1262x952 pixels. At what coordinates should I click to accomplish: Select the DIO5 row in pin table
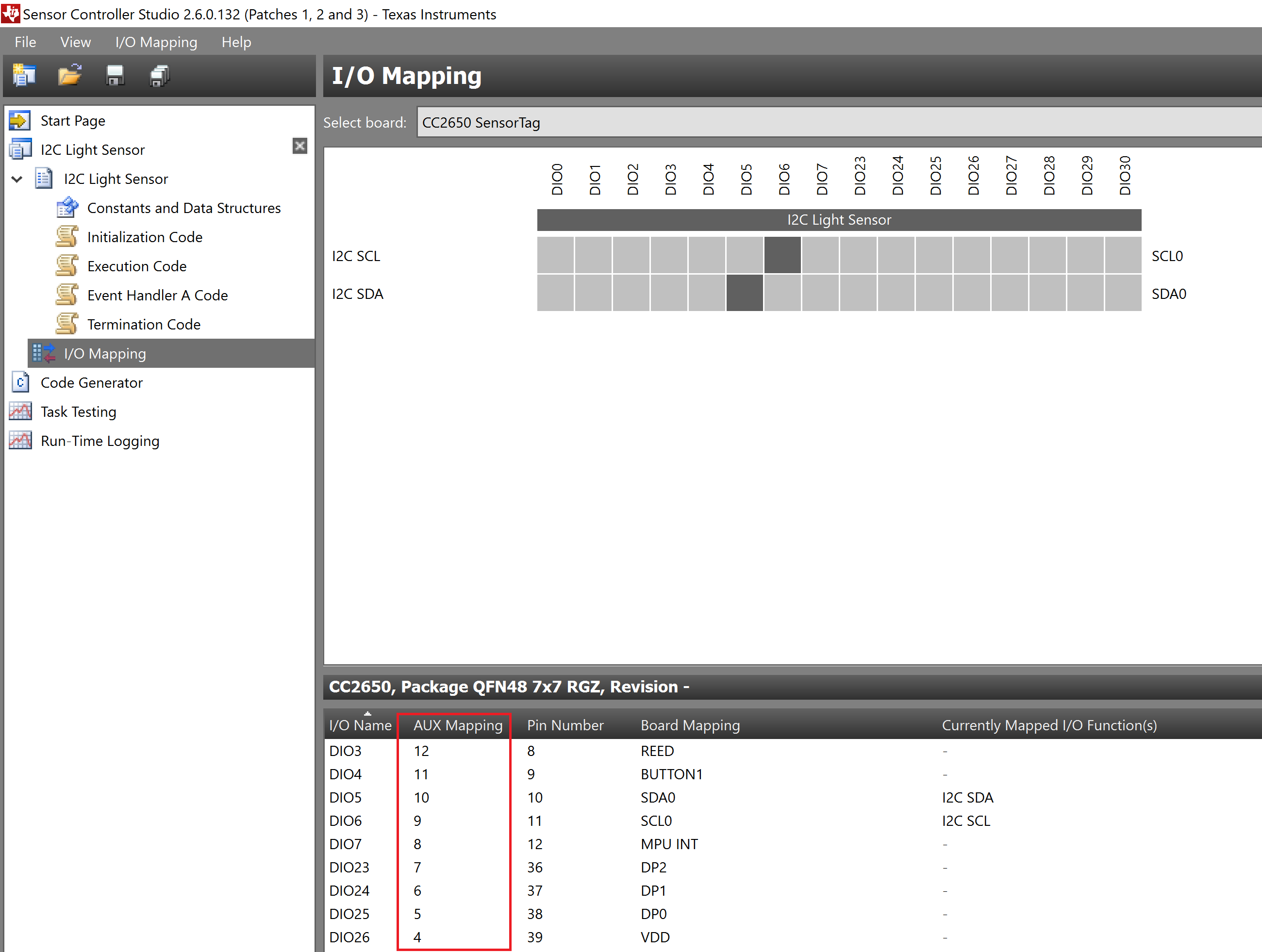coord(793,798)
